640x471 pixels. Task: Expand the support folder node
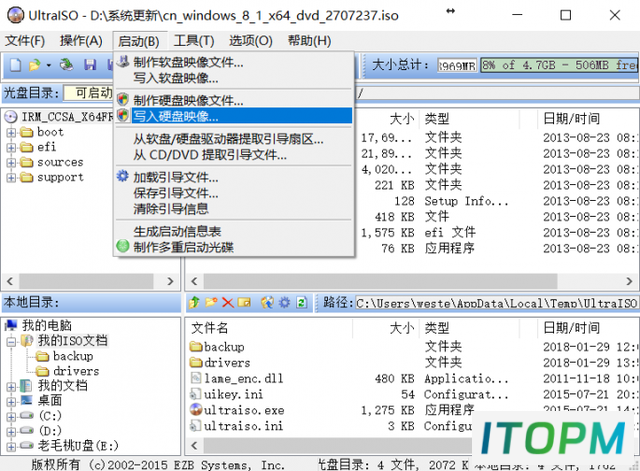tap(11, 178)
